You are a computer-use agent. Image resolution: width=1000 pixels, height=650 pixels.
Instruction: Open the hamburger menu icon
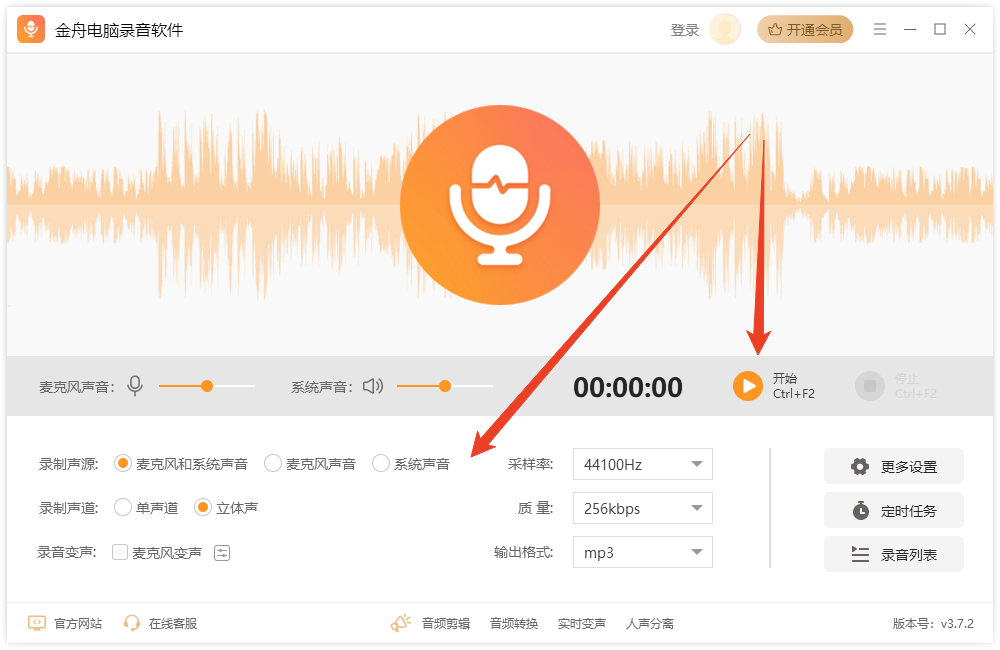[879, 29]
